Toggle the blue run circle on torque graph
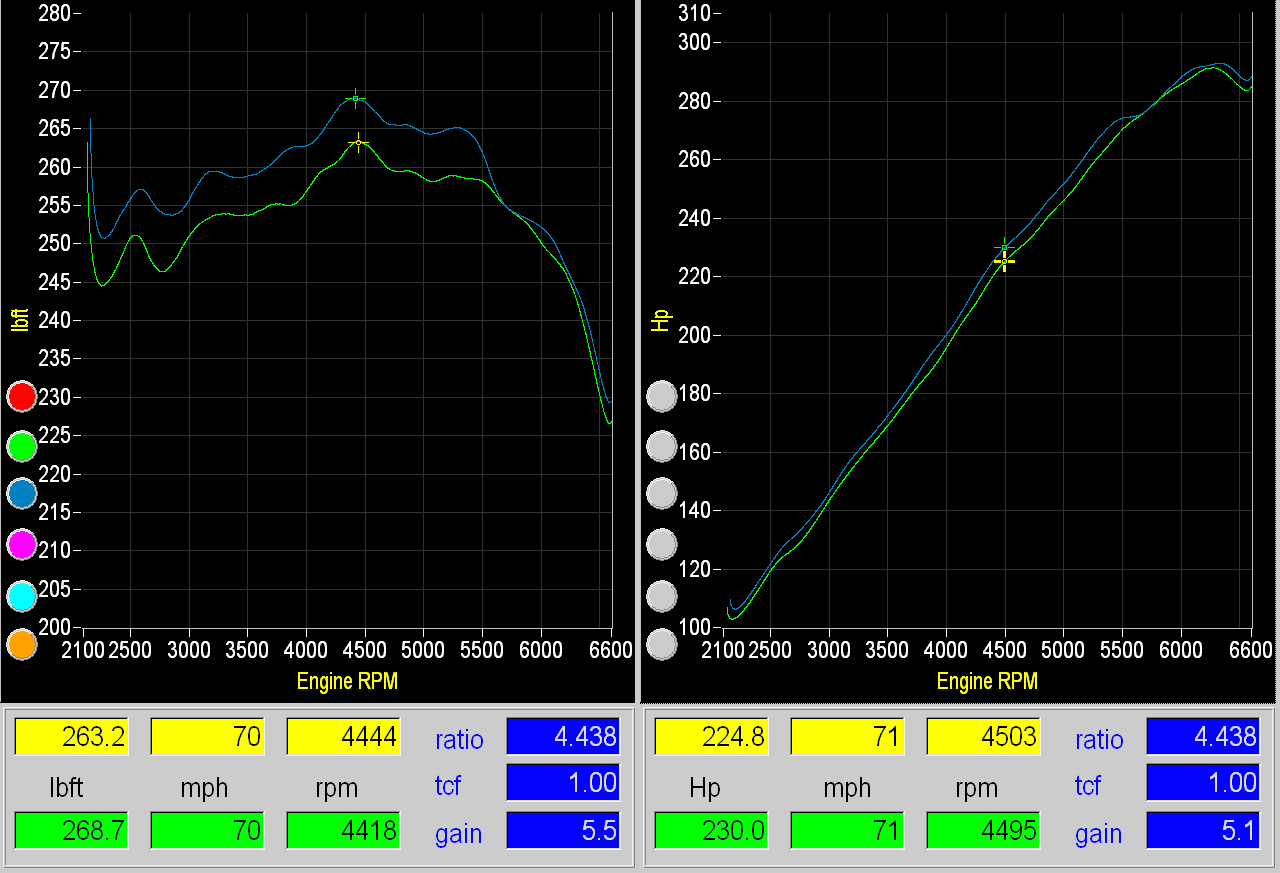The height and width of the screenshot is (873, 1280). click(22, 494)
